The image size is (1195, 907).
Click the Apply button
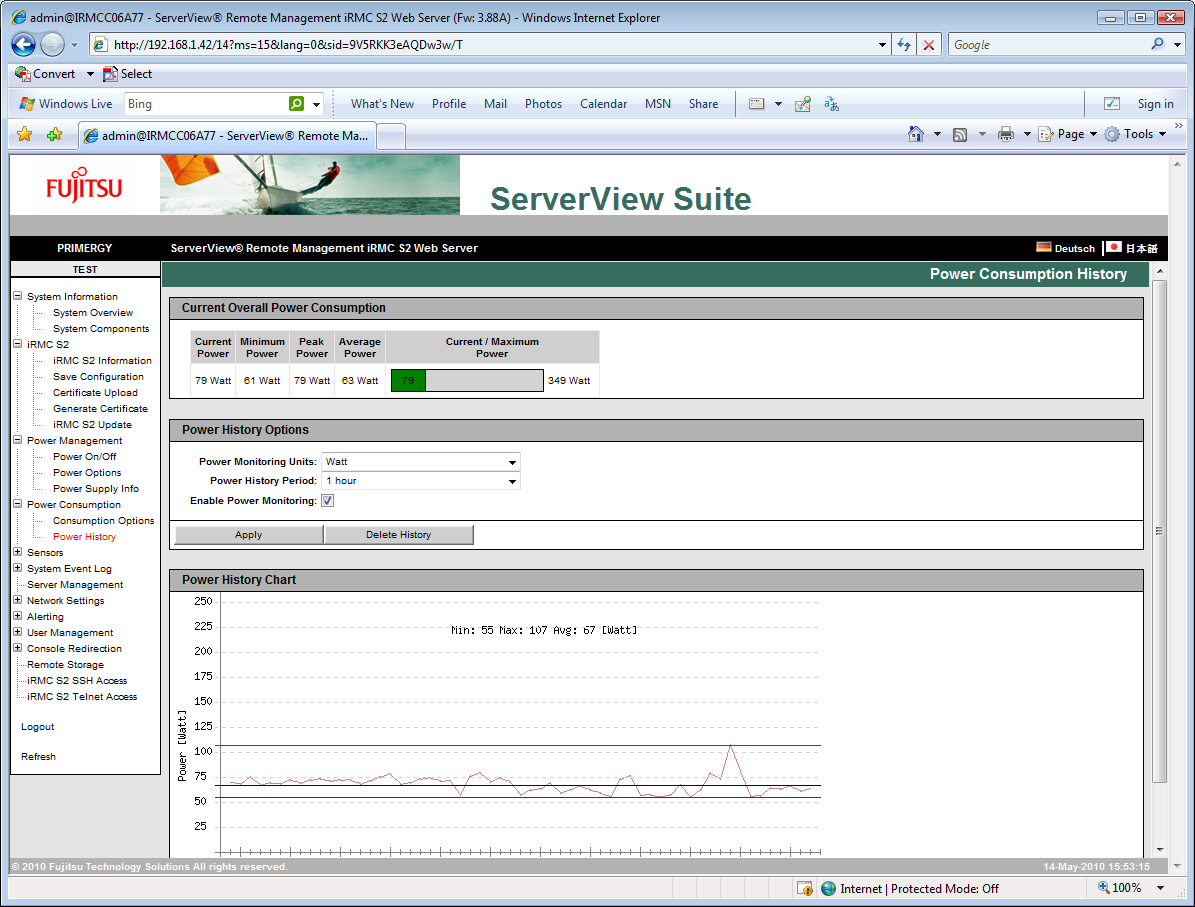(248, 535)
